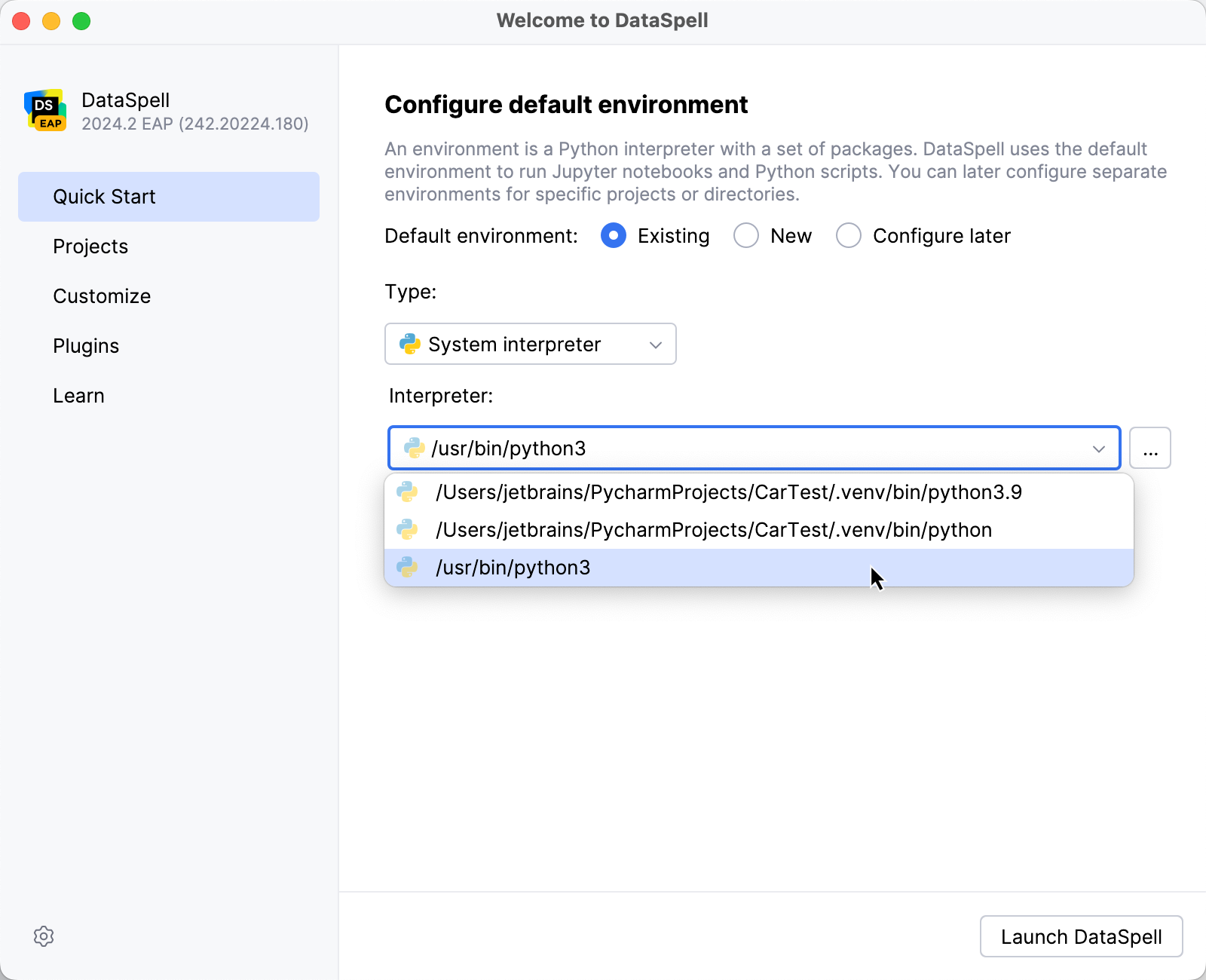Select the Existing environment radio button

click(614, 235)
